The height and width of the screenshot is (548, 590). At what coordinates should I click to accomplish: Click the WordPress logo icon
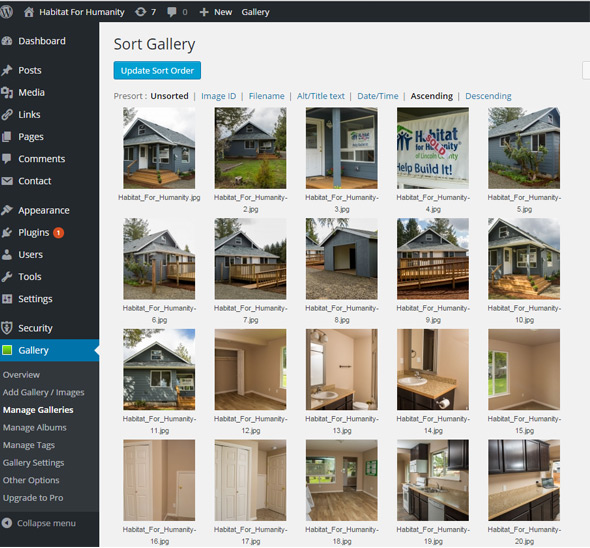6,12
